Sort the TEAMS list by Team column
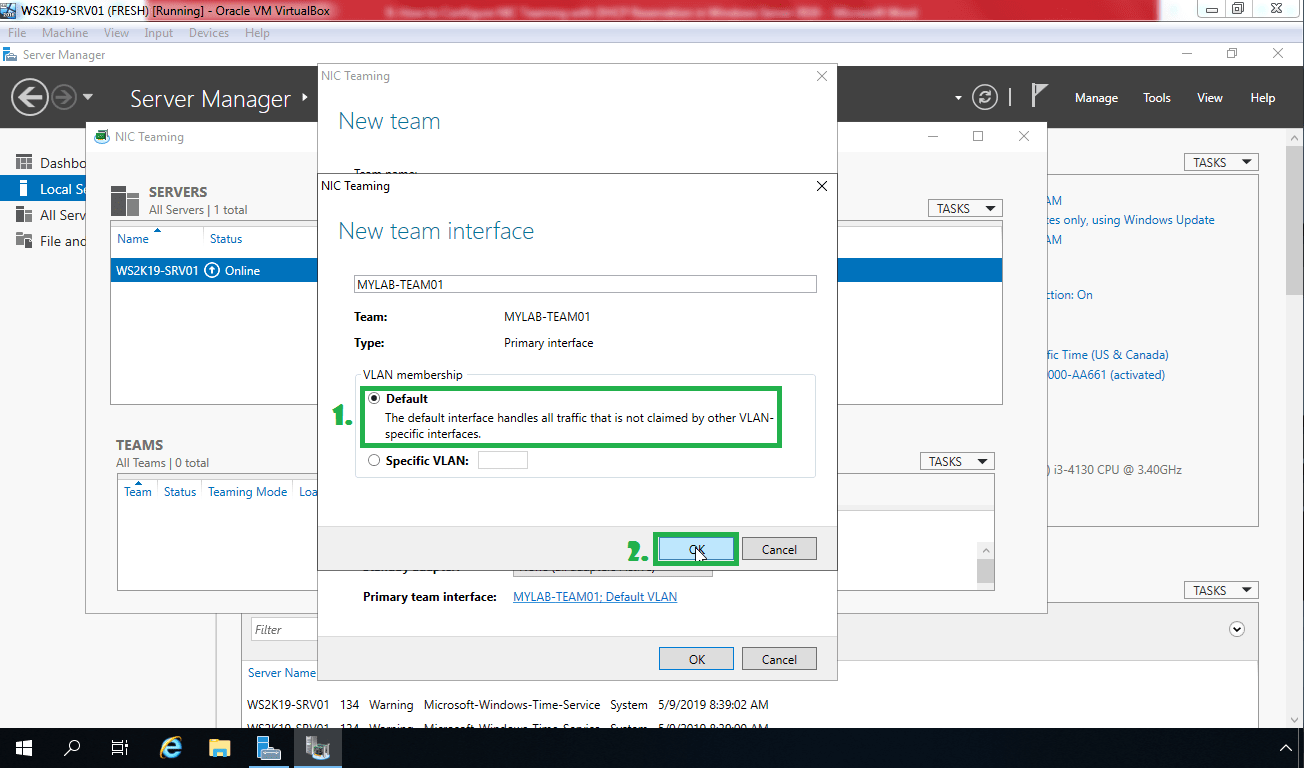The height and width of the screenshot is (768, 1304). tap(138, 492)
